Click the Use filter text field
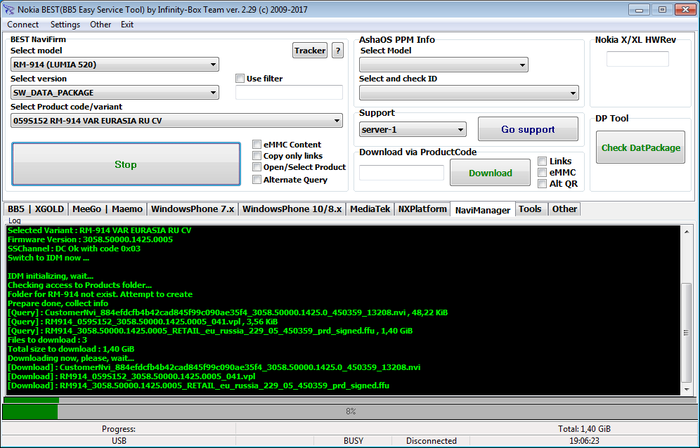 pos(289,93)
